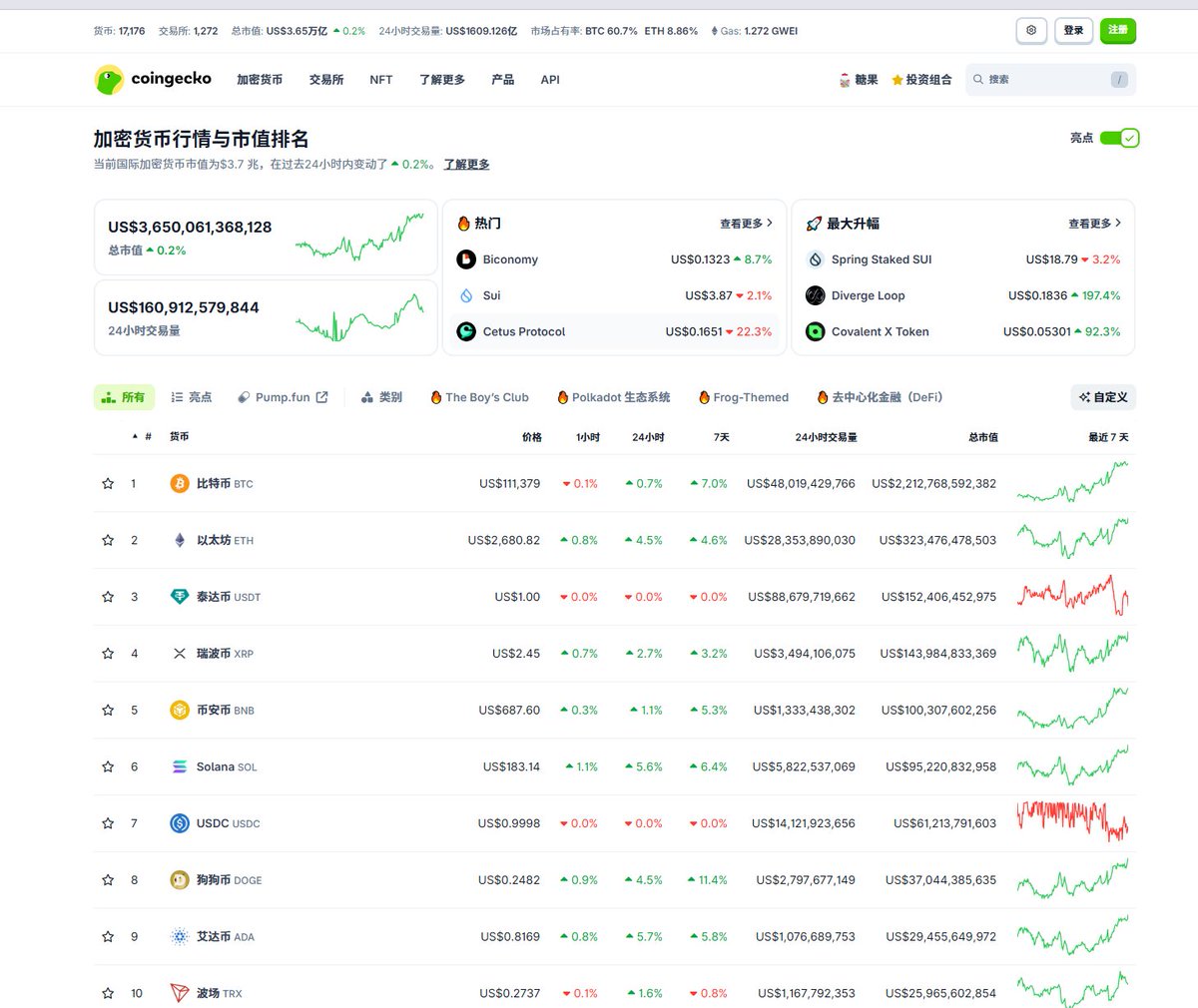The height and width of the screenshot is (1008, 1198).
Task: Click the Sui droplet icon
Action: pyautogui.click(x=466, y=295)
